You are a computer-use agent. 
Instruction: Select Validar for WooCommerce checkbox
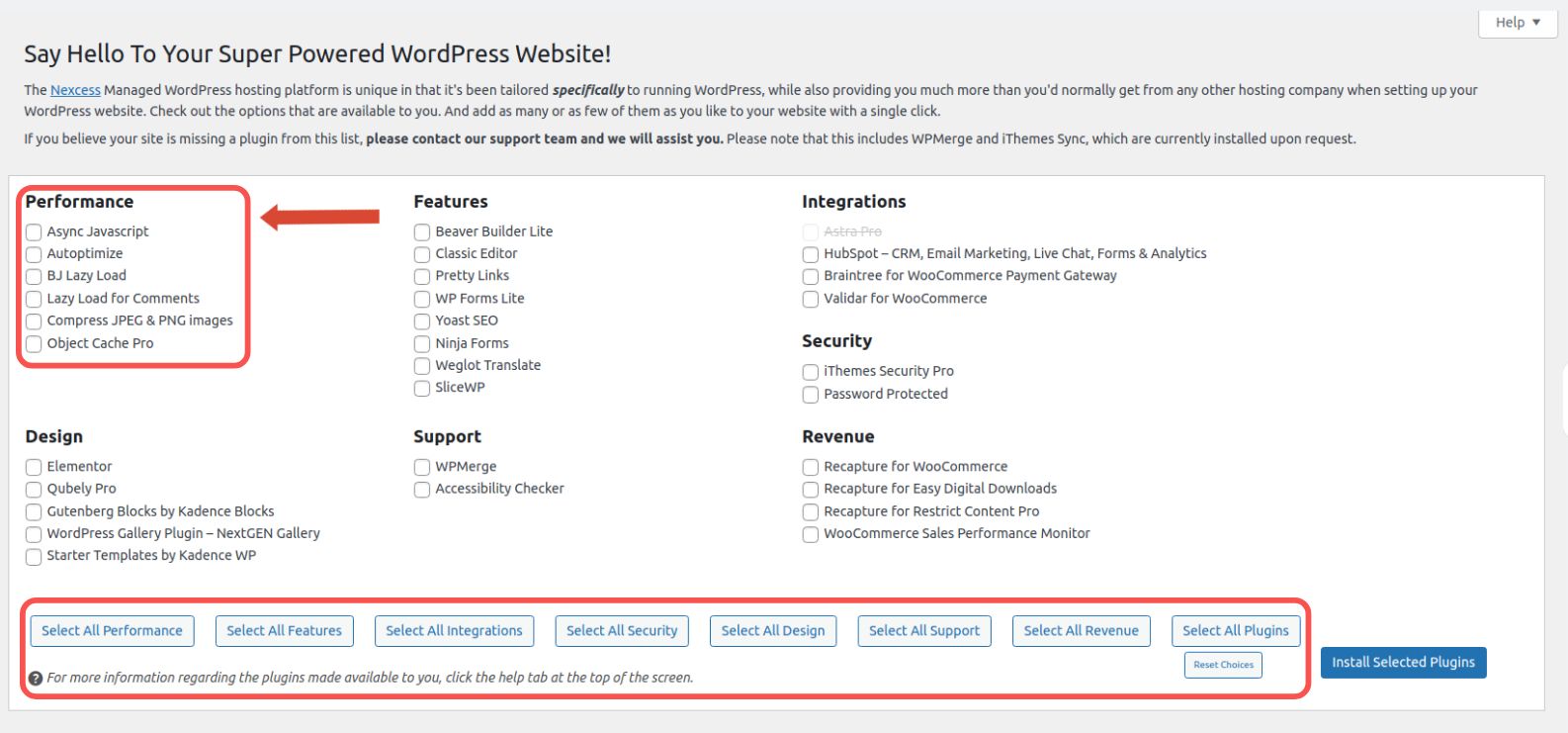811,299
